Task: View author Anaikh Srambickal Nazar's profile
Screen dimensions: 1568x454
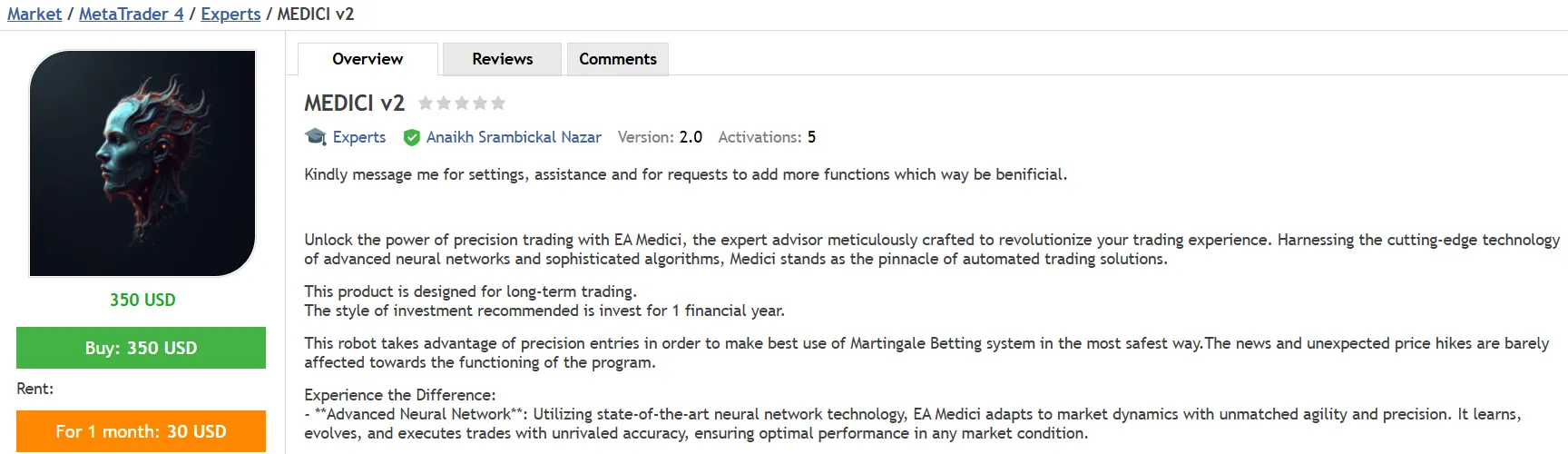Action: (x=514, y=137)
